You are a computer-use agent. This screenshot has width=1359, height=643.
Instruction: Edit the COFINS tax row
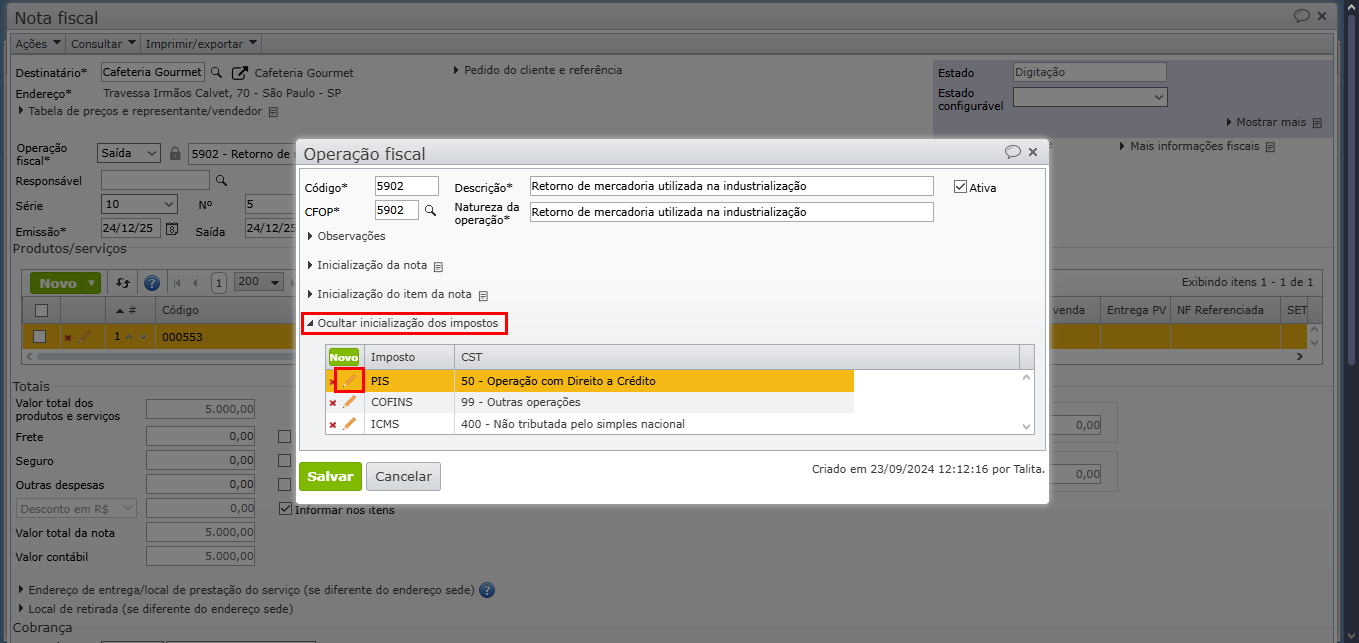(349, 402)
